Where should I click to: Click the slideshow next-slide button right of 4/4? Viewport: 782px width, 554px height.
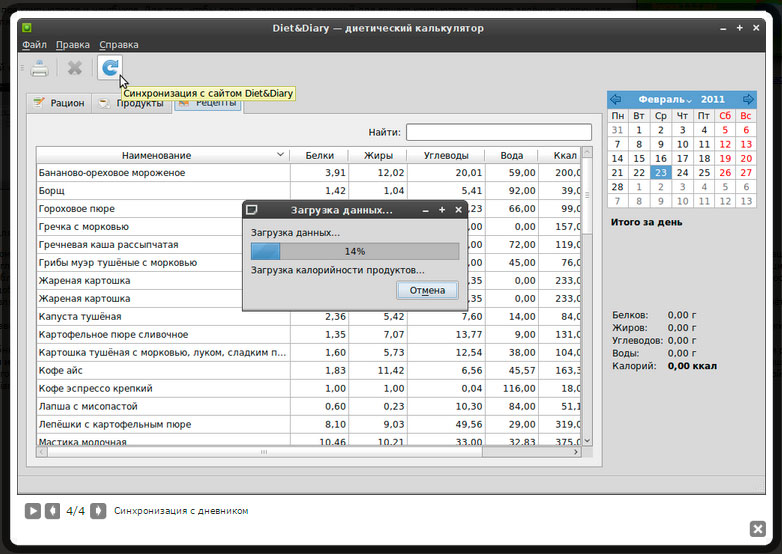98,511
